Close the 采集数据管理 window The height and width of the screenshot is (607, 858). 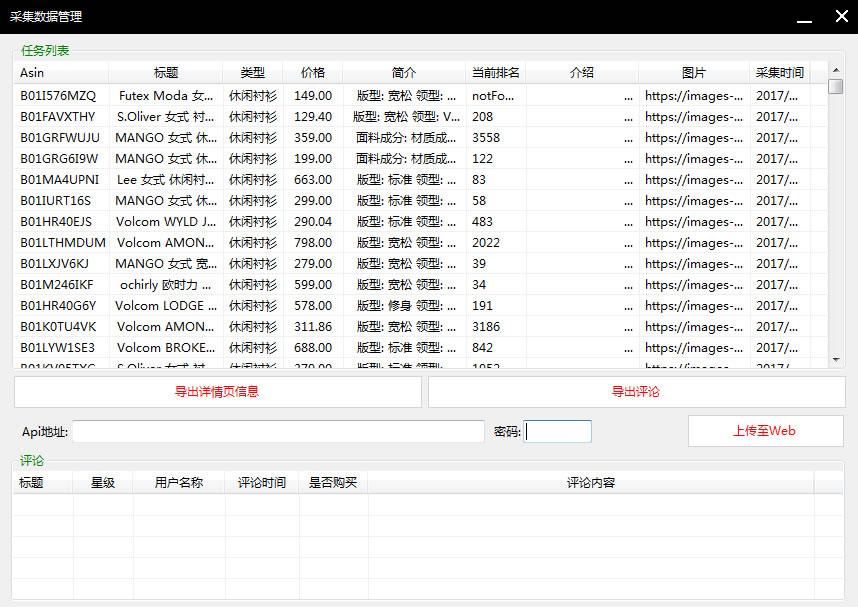(840, 16)
